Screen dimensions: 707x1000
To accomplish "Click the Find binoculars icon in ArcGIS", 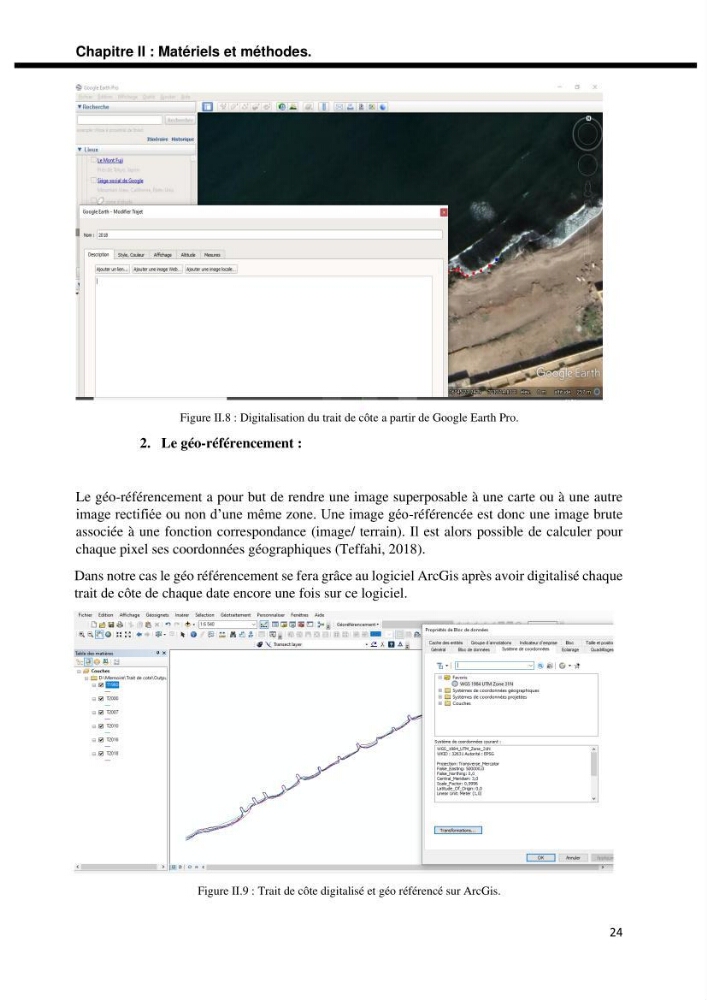I will point(232,635).
